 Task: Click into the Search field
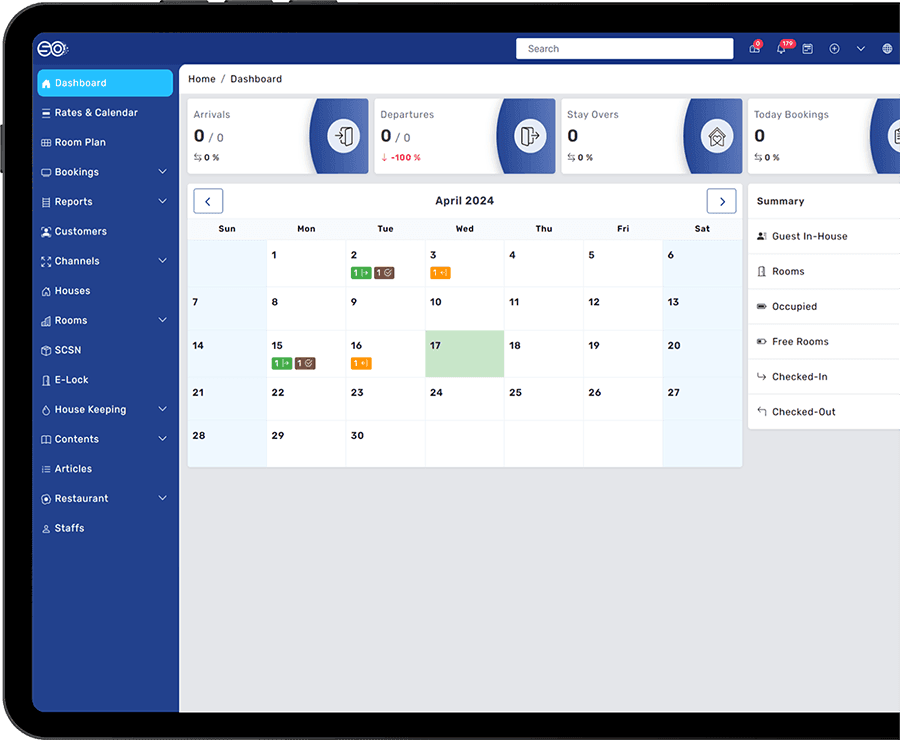click(624, 49)
